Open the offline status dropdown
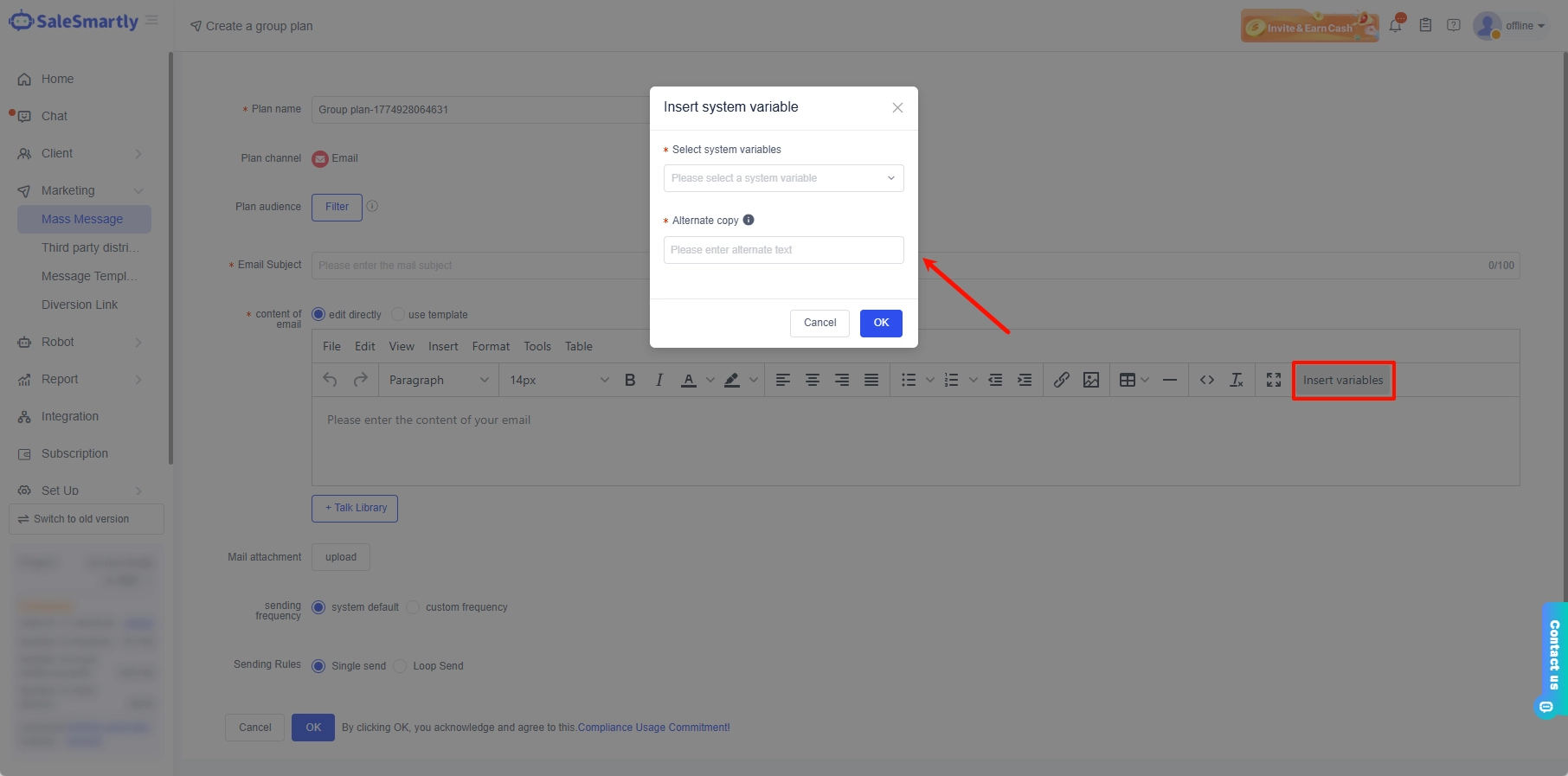 (1525, 26)
